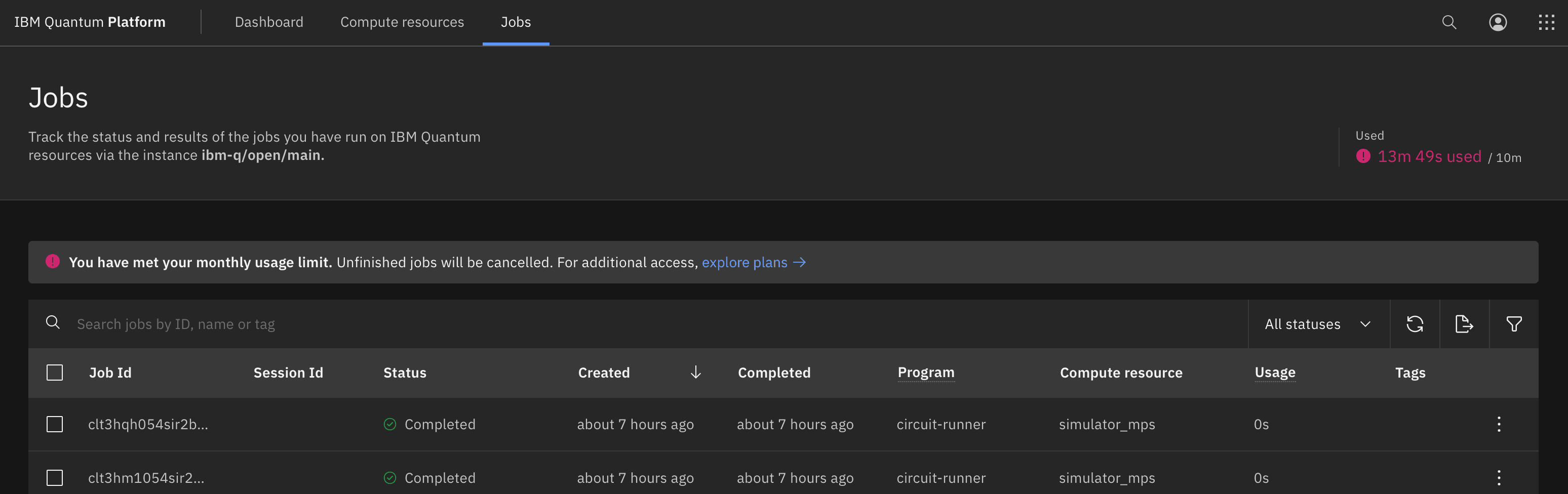Click the alert icon in usage limit banner

(x=53, y=262)
